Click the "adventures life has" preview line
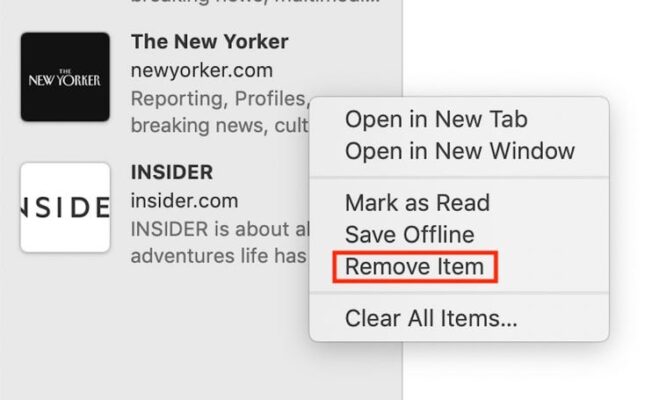 (x=219, y=256)
